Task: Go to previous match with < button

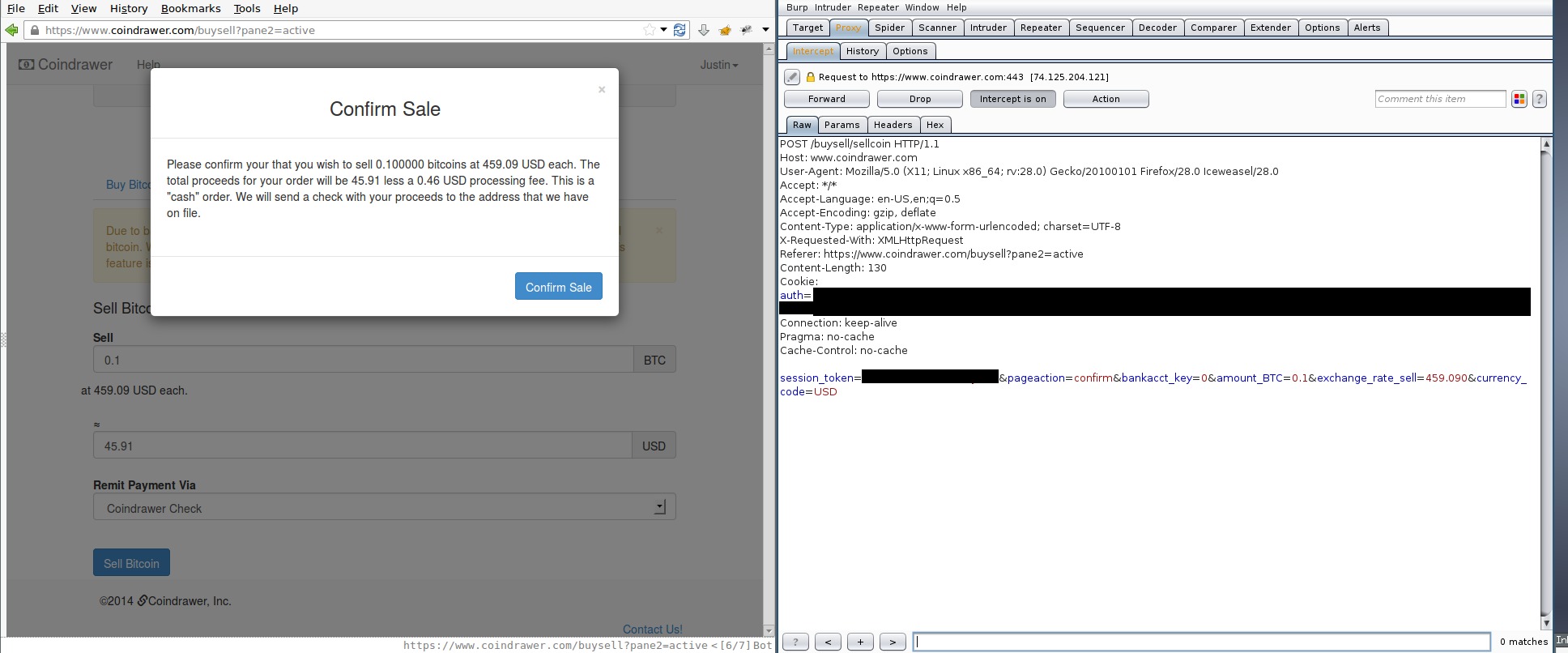Action: pyautogui.click(x=828, y=642)
